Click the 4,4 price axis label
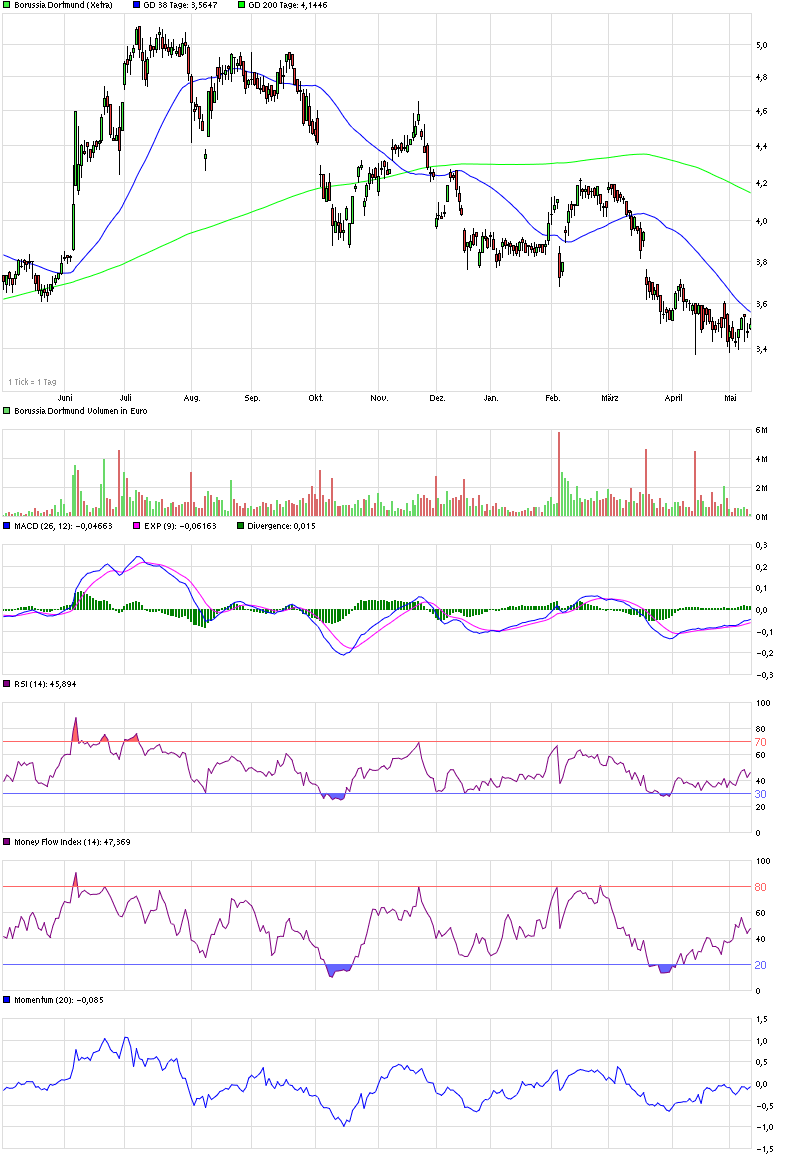Viewport: 792px width, 1158px height. 762,146
